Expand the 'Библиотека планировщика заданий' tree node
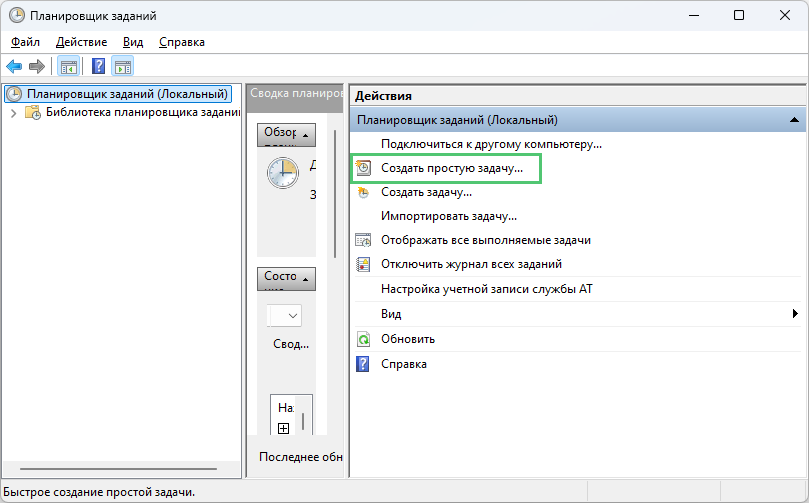This screenshot has width=809, height=503. [13, 113]
